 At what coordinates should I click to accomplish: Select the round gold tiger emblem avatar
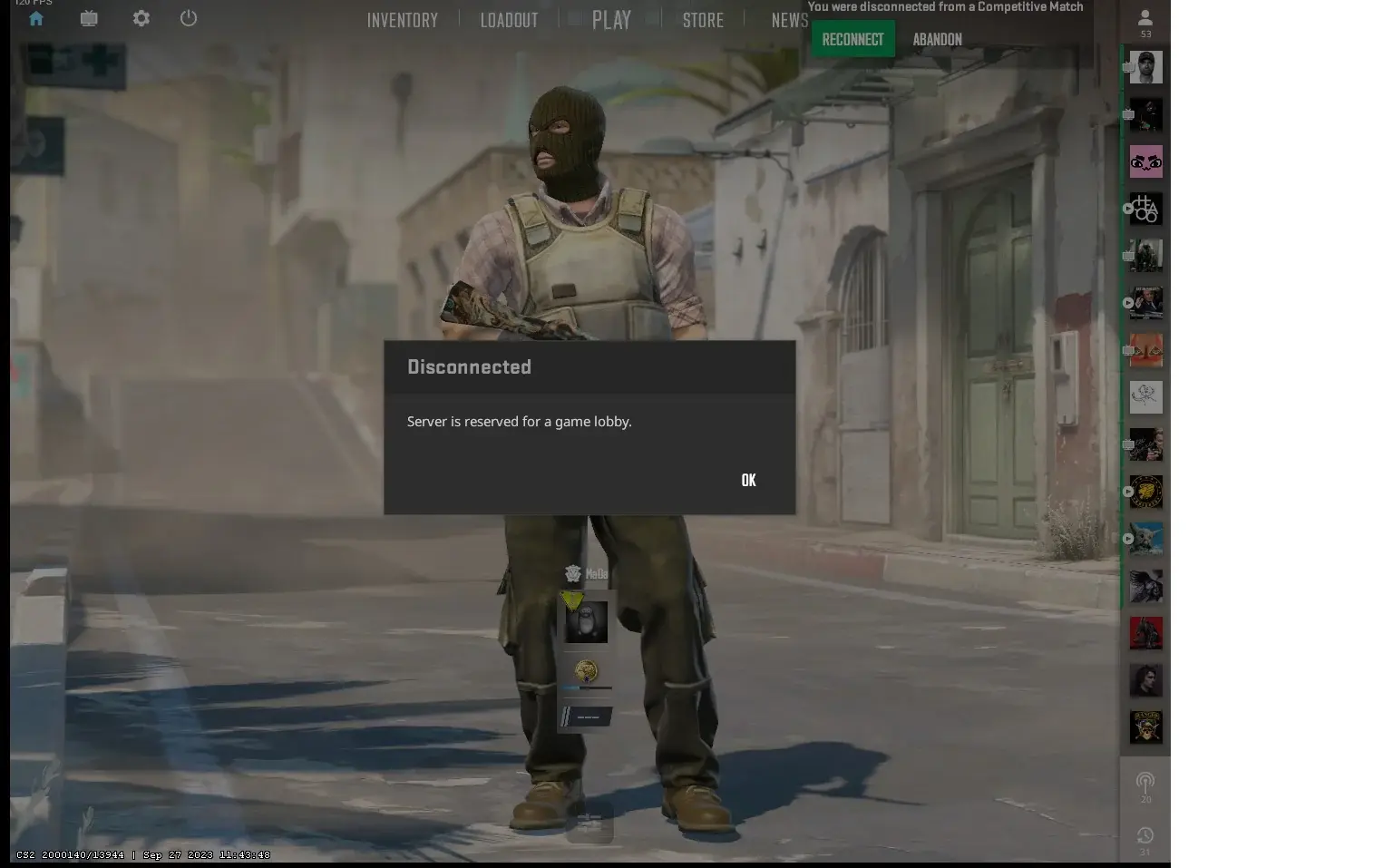pos(1146,492)
